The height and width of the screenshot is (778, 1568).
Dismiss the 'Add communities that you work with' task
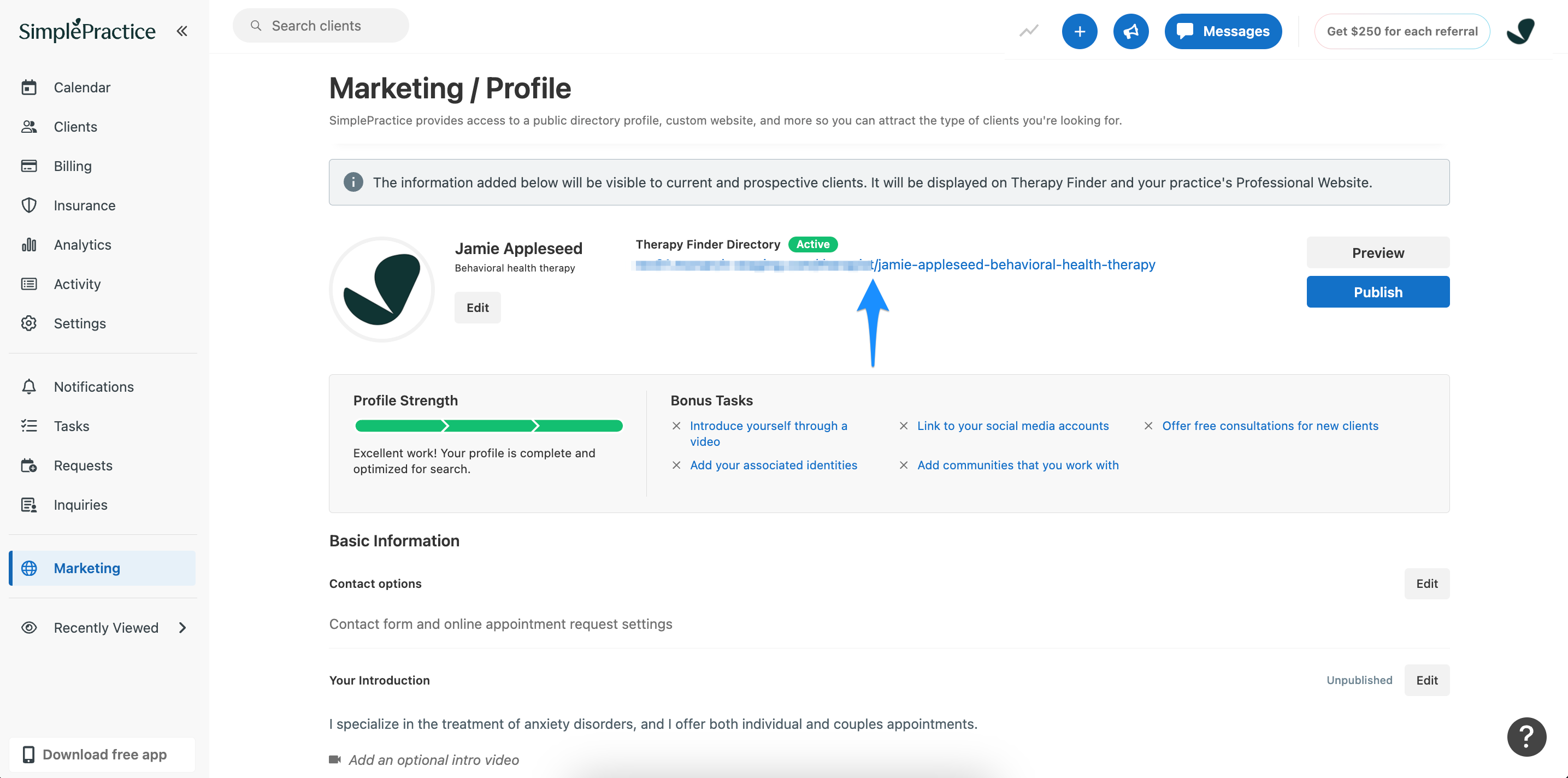(903, 465)
